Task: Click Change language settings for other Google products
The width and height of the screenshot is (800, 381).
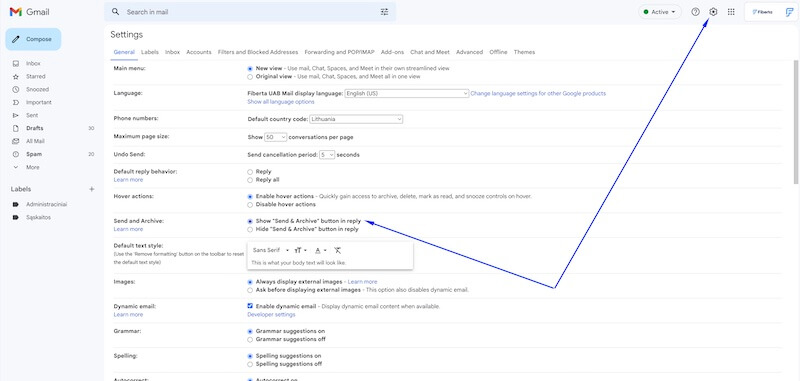Action: click(x=538, y=93)
